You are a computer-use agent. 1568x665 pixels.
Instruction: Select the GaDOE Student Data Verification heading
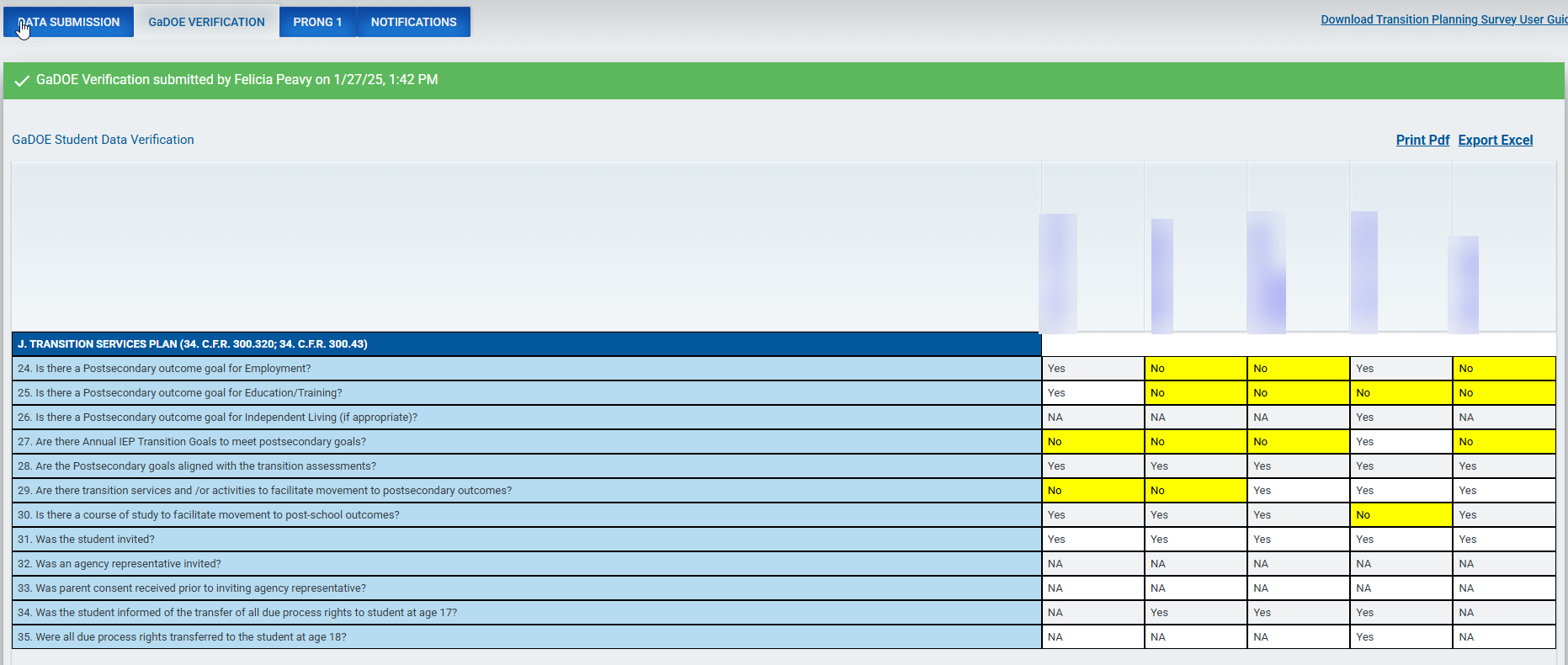tap(103, 140)
